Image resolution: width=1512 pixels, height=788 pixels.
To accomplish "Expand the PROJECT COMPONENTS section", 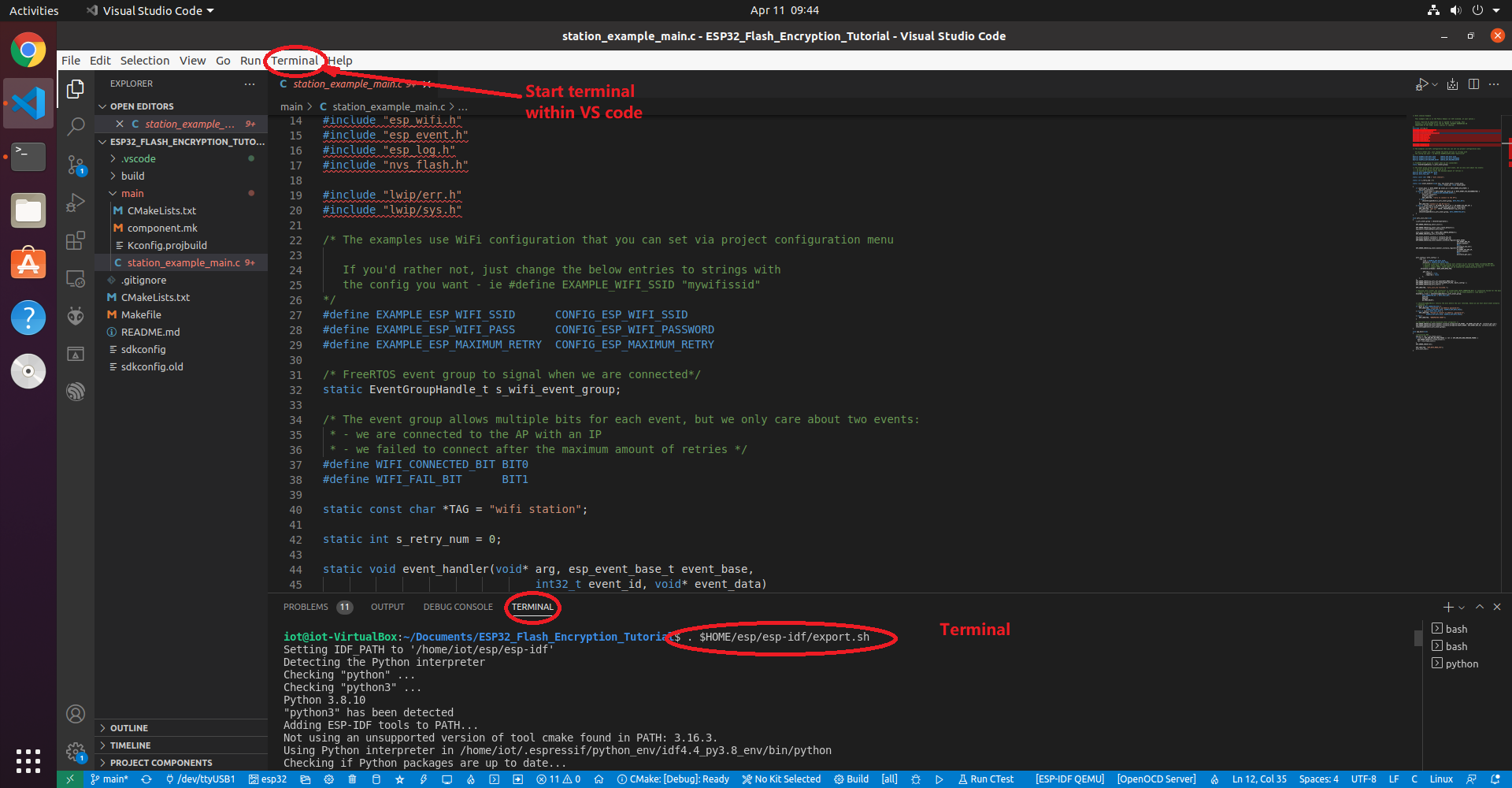I will point(181,763).
